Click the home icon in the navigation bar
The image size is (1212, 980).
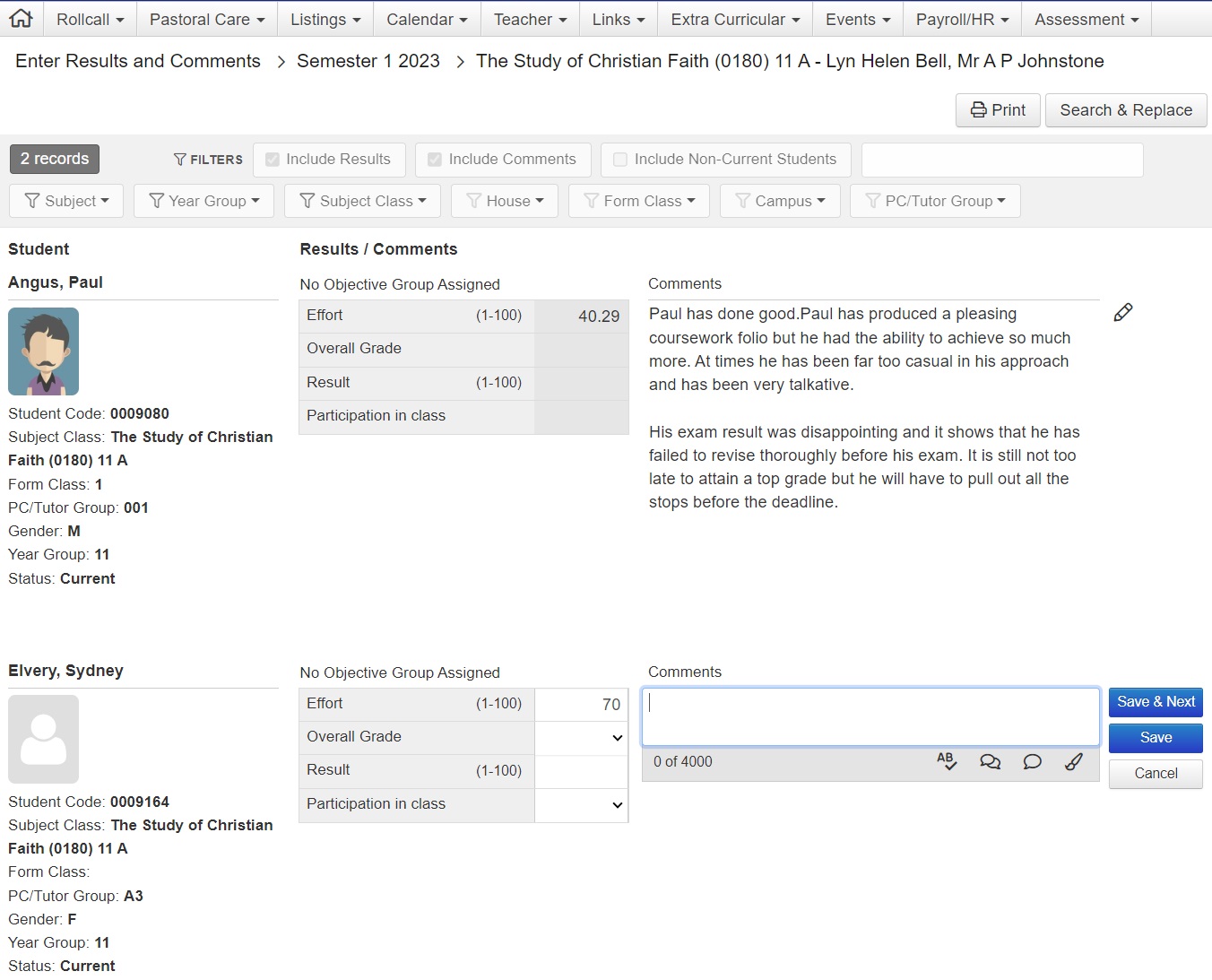21,19
